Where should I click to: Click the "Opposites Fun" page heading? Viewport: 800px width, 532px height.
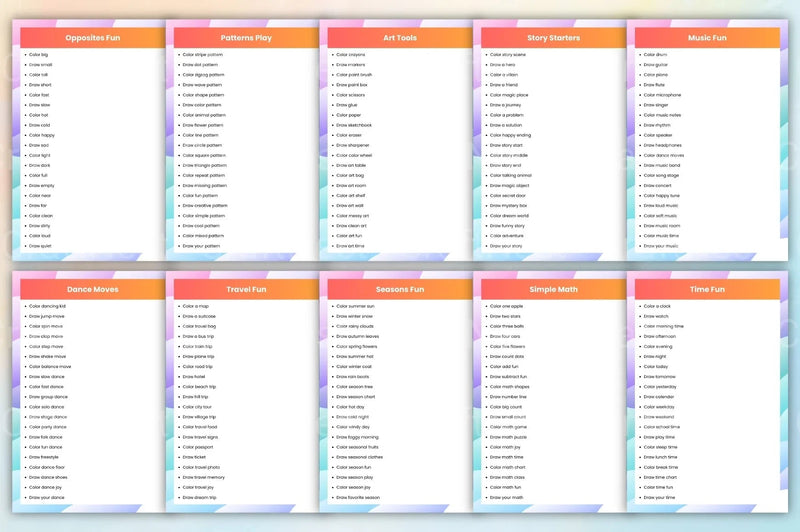pos(92,38)
